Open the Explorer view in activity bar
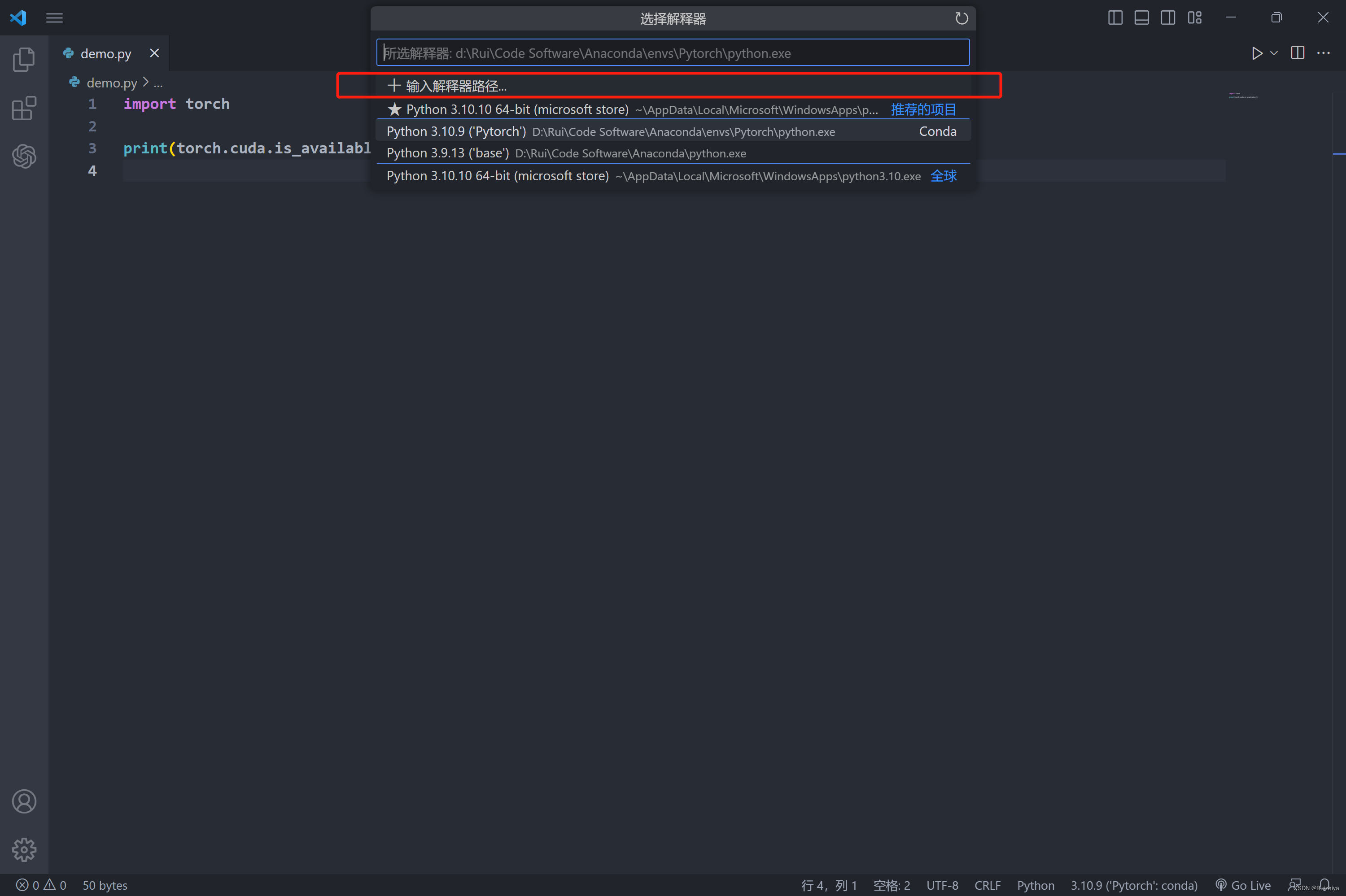 tap(23, 60)
